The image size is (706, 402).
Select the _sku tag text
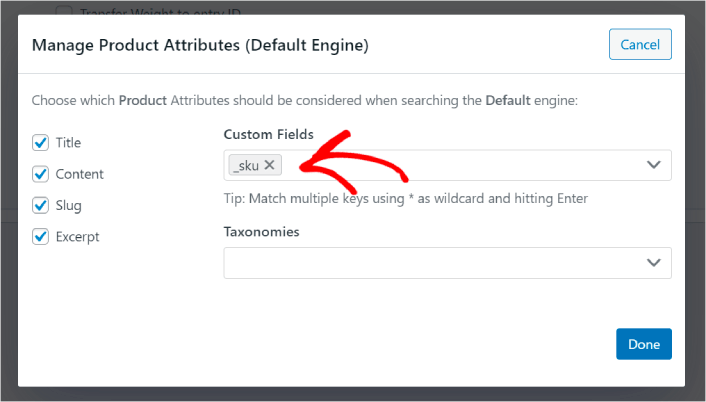(x=245, y=165)
